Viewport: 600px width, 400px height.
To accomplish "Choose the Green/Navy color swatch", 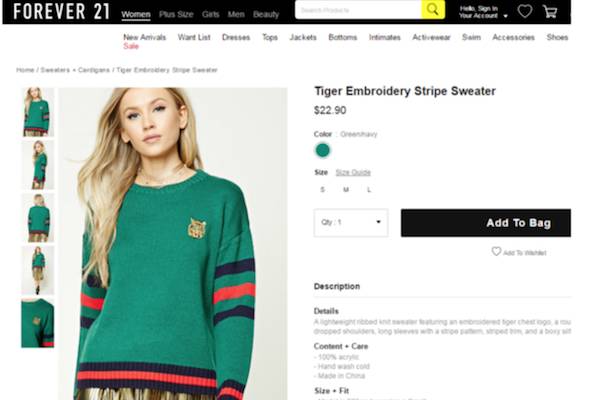I will (323, 150).
